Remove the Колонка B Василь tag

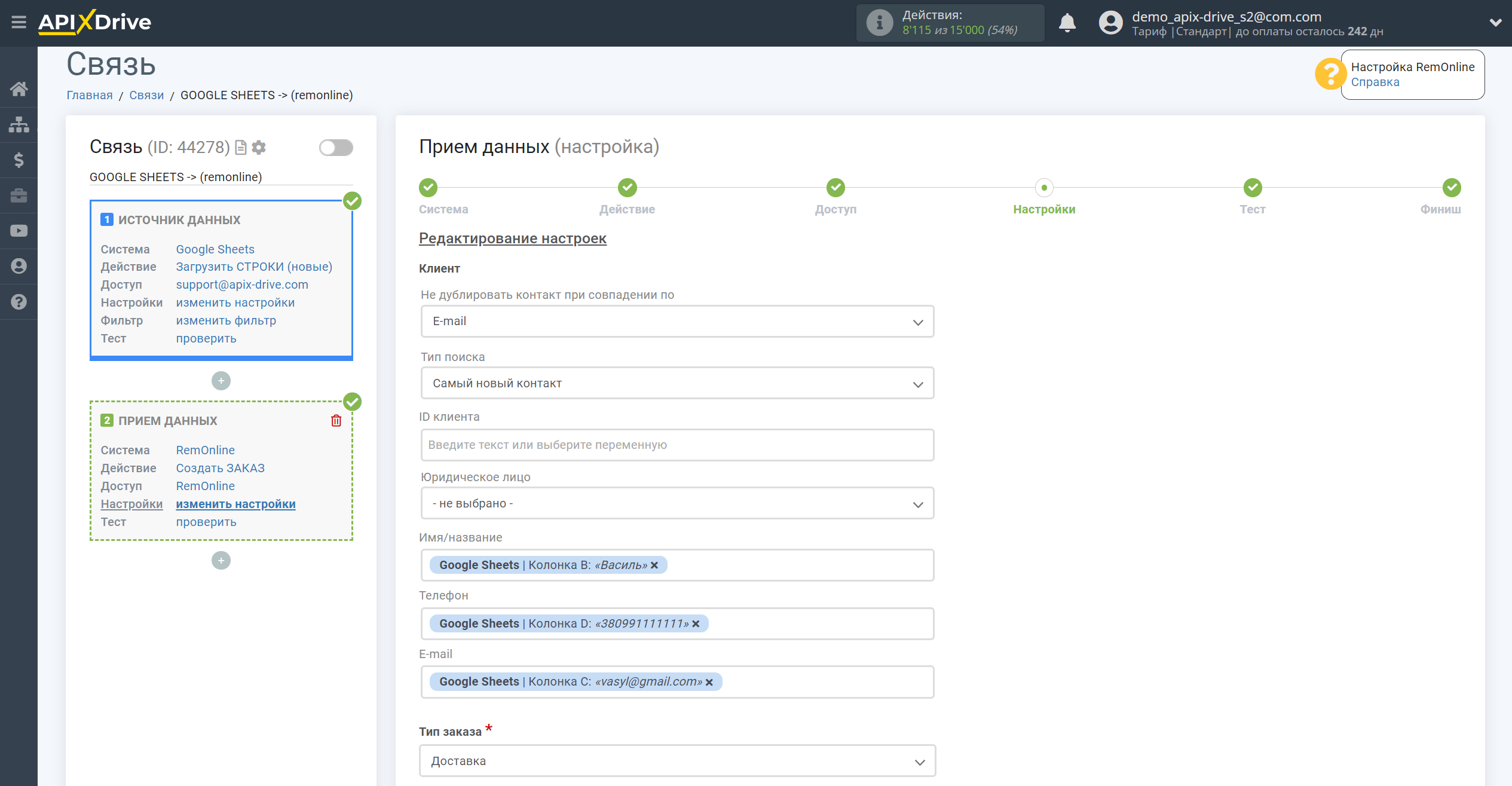655,565
